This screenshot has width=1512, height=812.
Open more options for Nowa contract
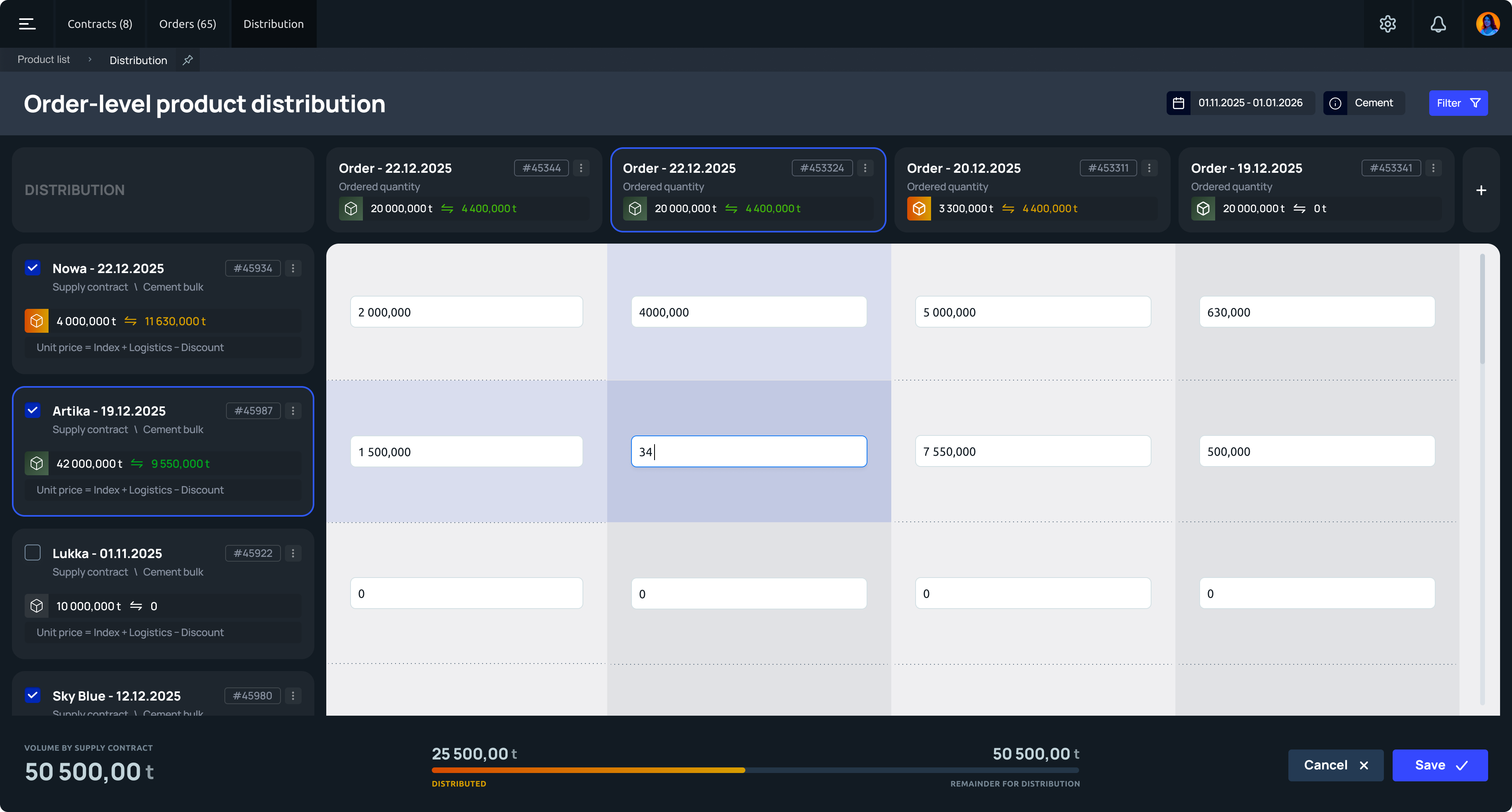point(293,268)
